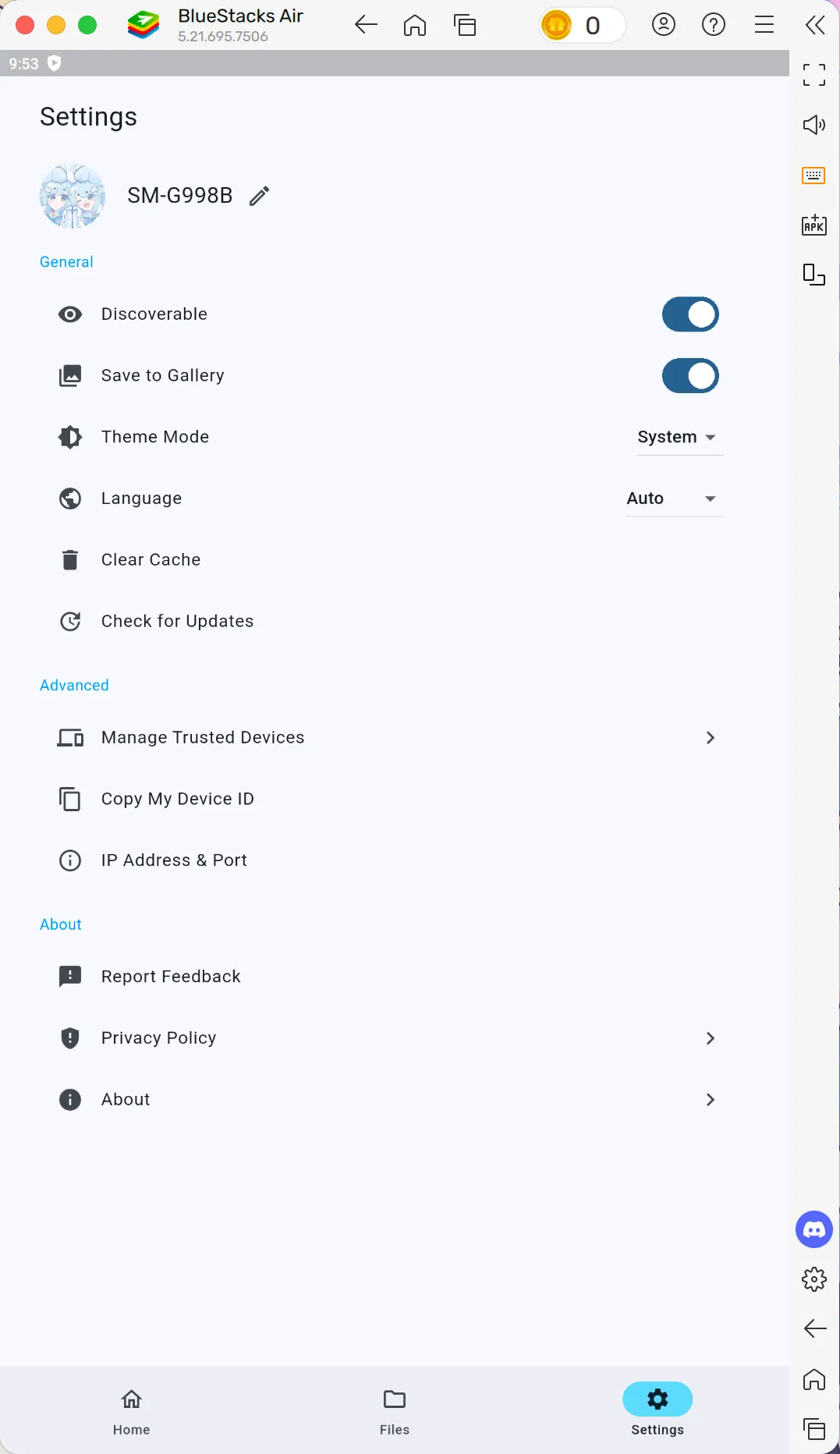Image resolution: width=840 pixels, height=1454 pixels.
Task: Open the Discord icon in sidebar
Action: pos(814,1229)
